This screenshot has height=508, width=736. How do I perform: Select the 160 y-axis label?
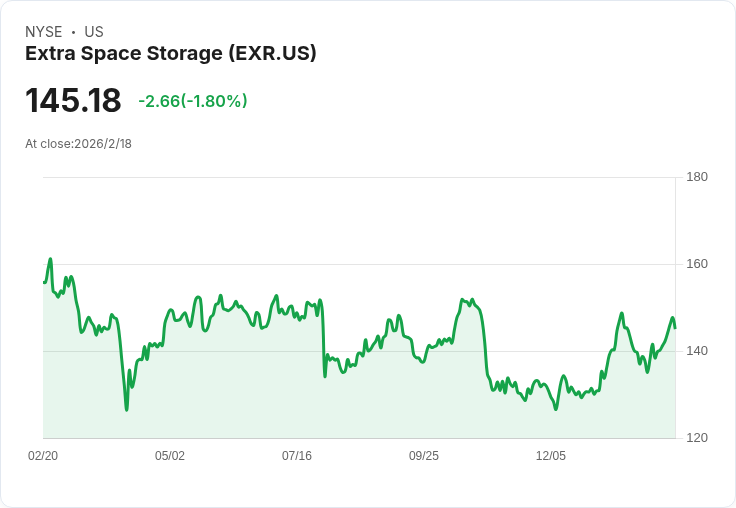(697, 264)
